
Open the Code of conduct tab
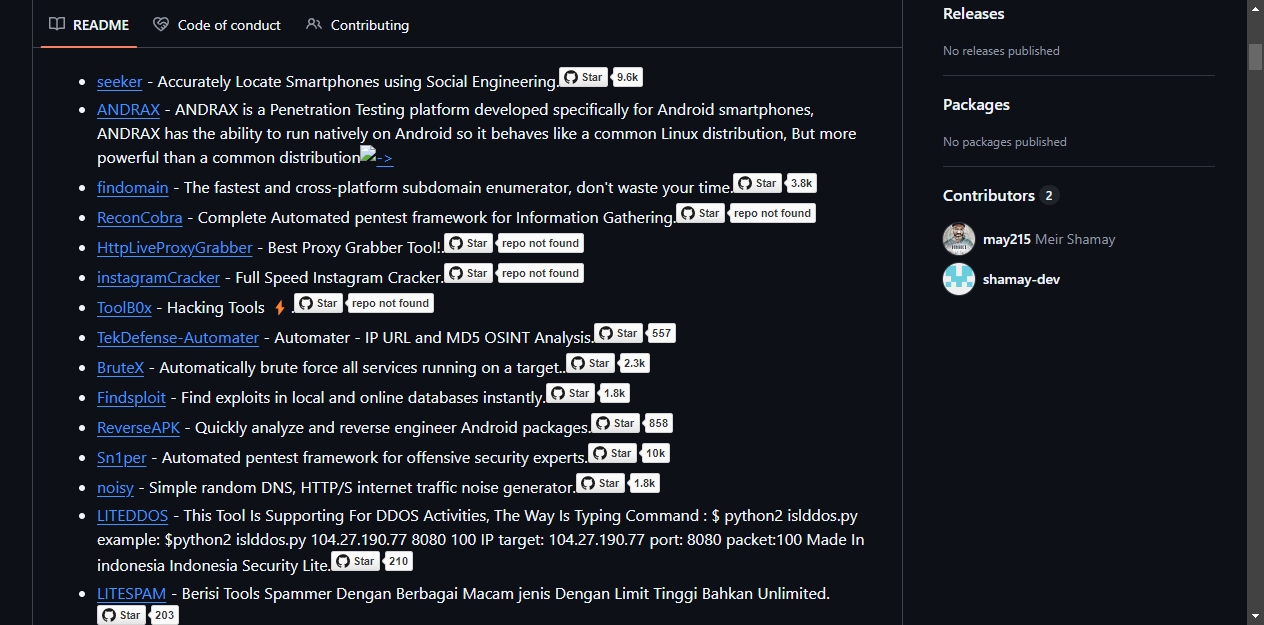(x=217, y=24)
